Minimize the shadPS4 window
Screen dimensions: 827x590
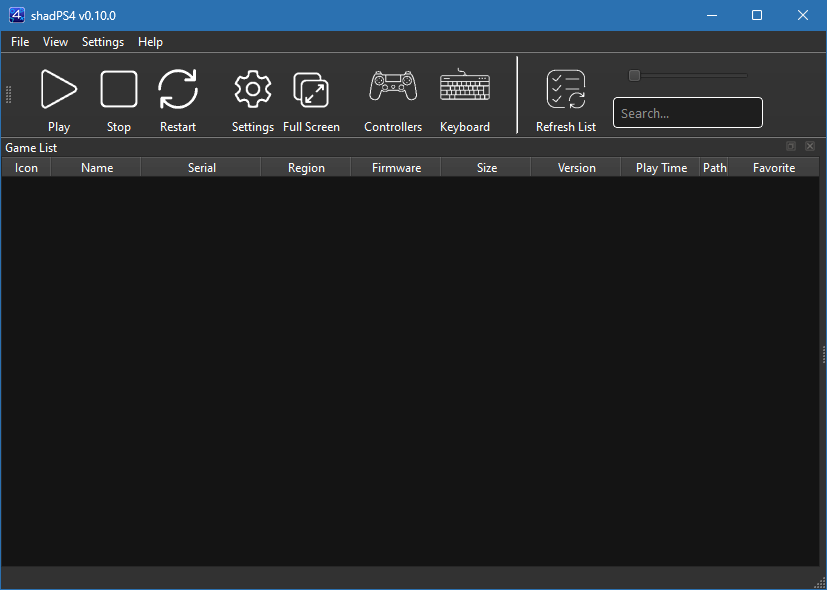click(x=711, y=15)
